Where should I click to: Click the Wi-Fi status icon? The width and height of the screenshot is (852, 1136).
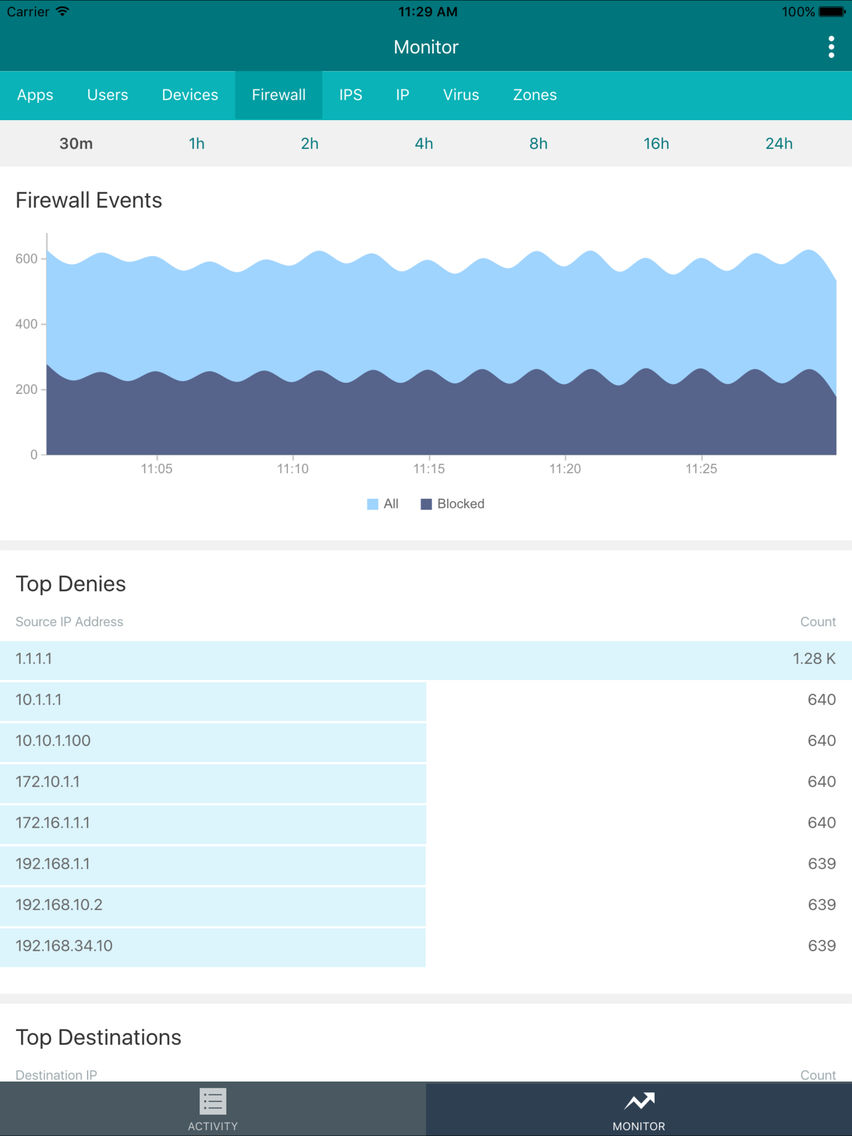[x=63, y=12]
